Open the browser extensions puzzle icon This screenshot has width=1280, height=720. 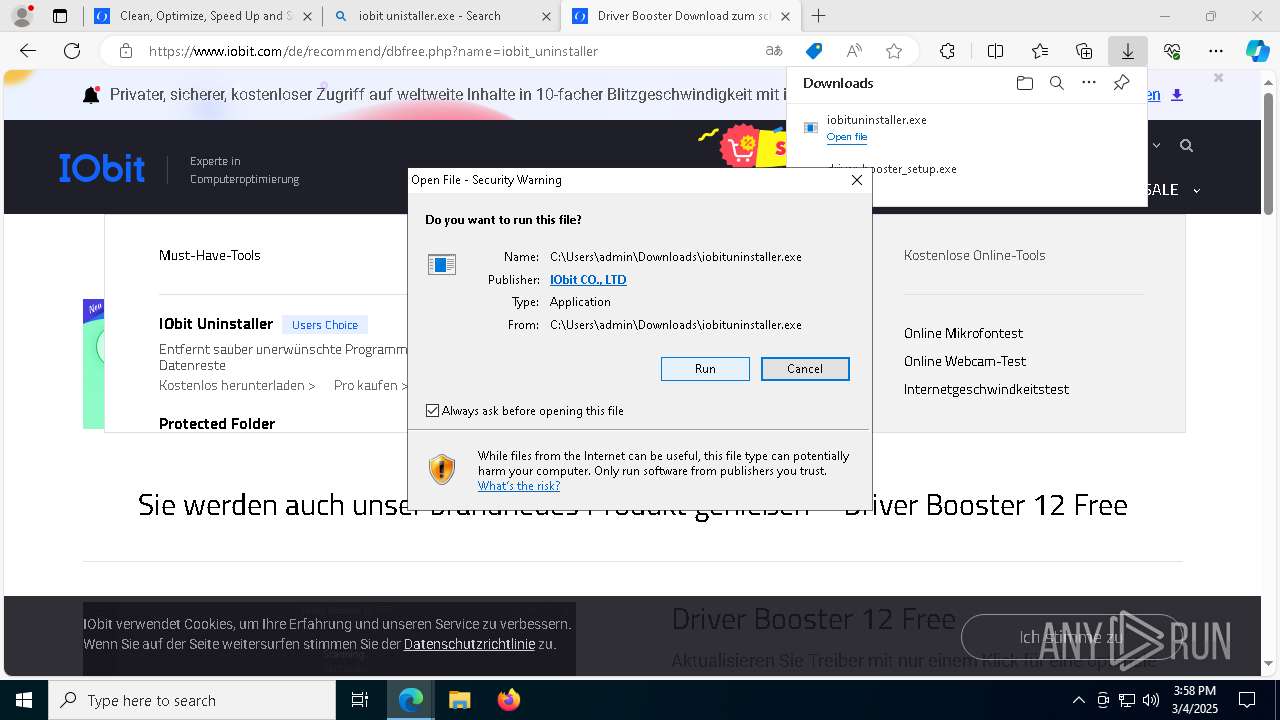click(x=947, y=51)
